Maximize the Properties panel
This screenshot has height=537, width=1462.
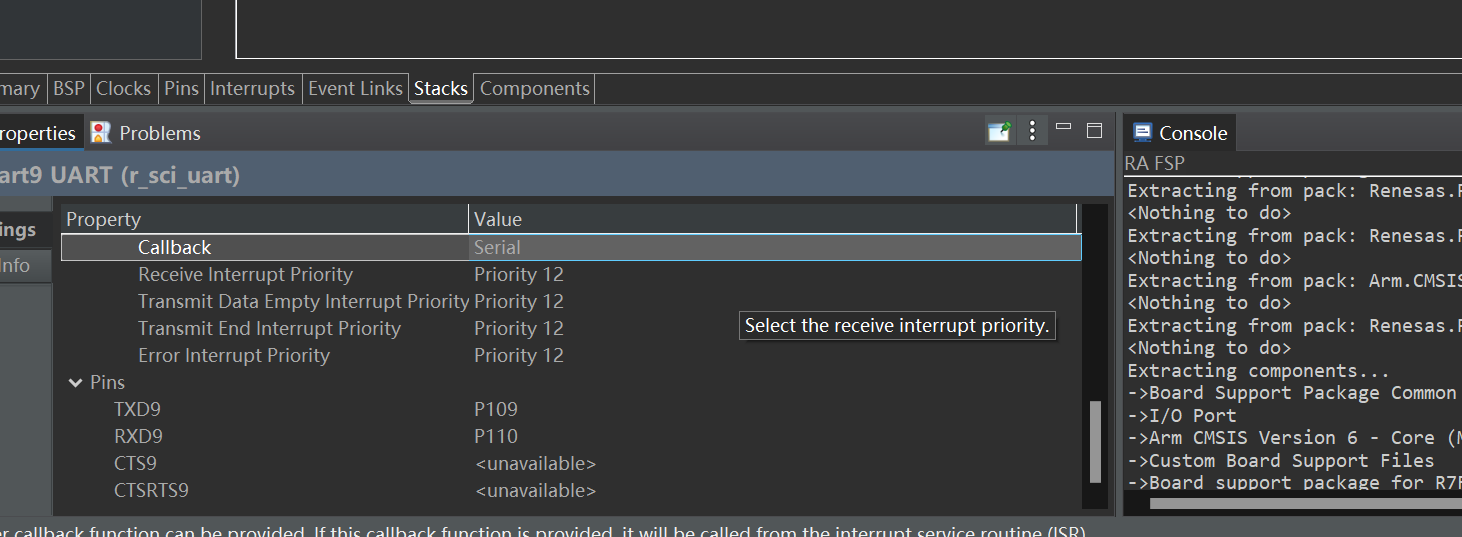click(1094, 130)
